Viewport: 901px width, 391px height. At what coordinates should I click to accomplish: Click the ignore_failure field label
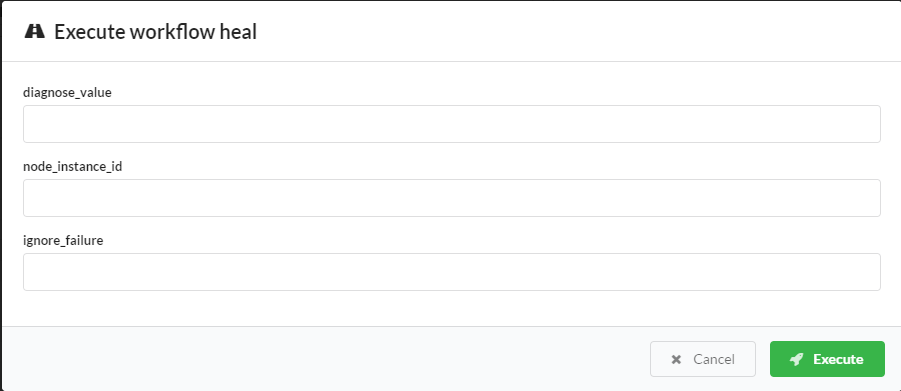click(63, 241)
